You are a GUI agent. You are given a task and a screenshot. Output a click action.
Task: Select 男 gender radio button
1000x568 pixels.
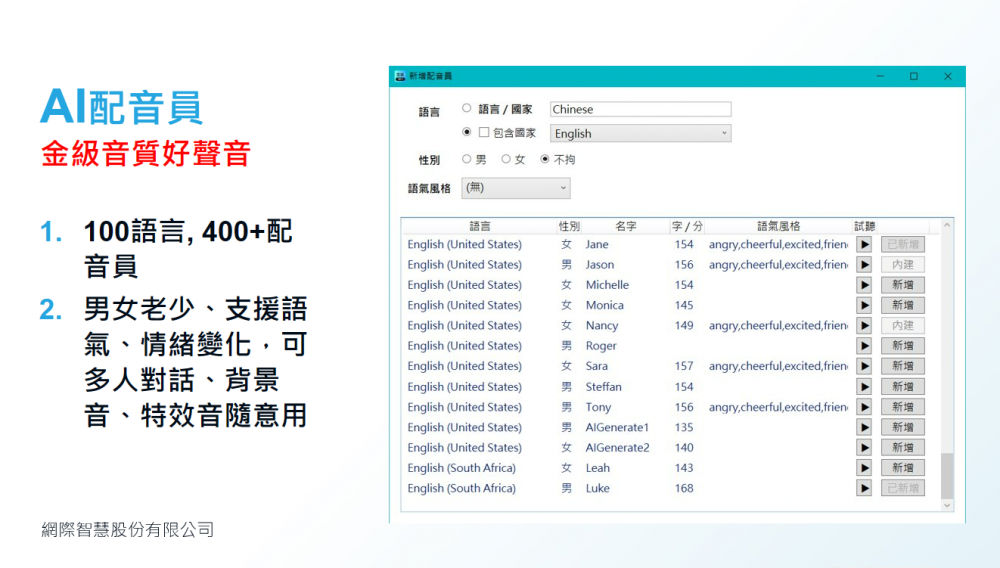[x=467, y=159]
